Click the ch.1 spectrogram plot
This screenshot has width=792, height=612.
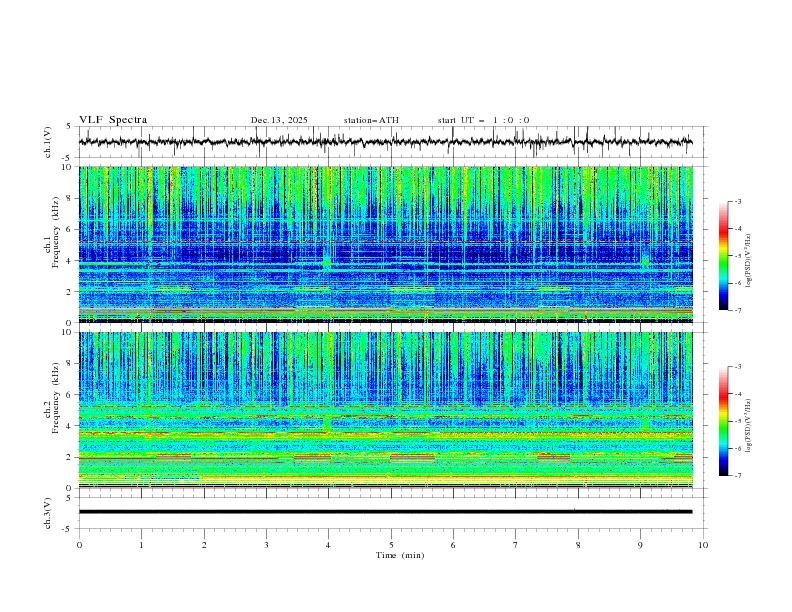click(385, 244)
